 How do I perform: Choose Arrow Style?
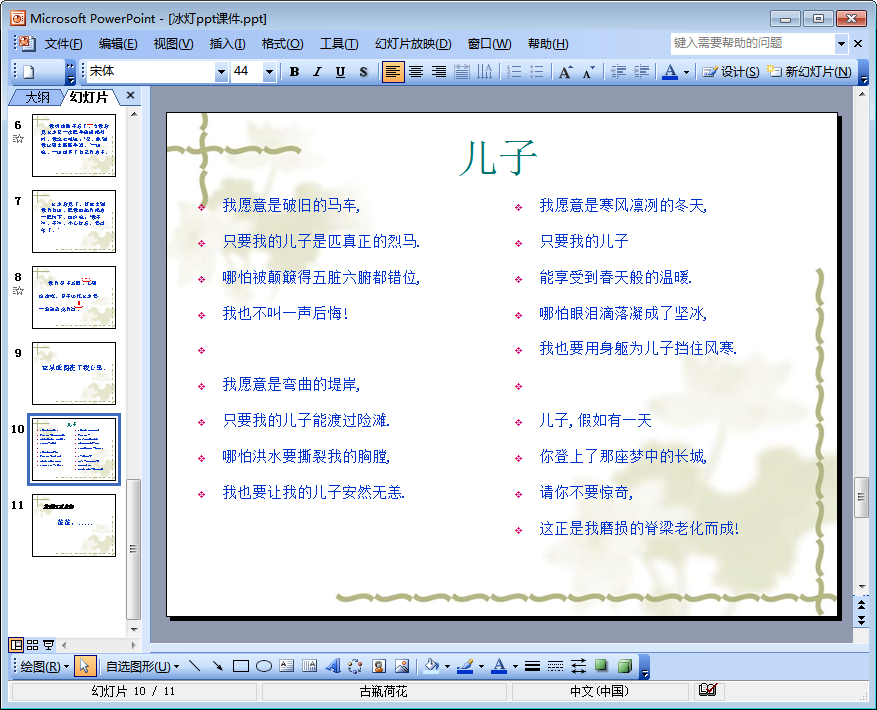[578, 666]
